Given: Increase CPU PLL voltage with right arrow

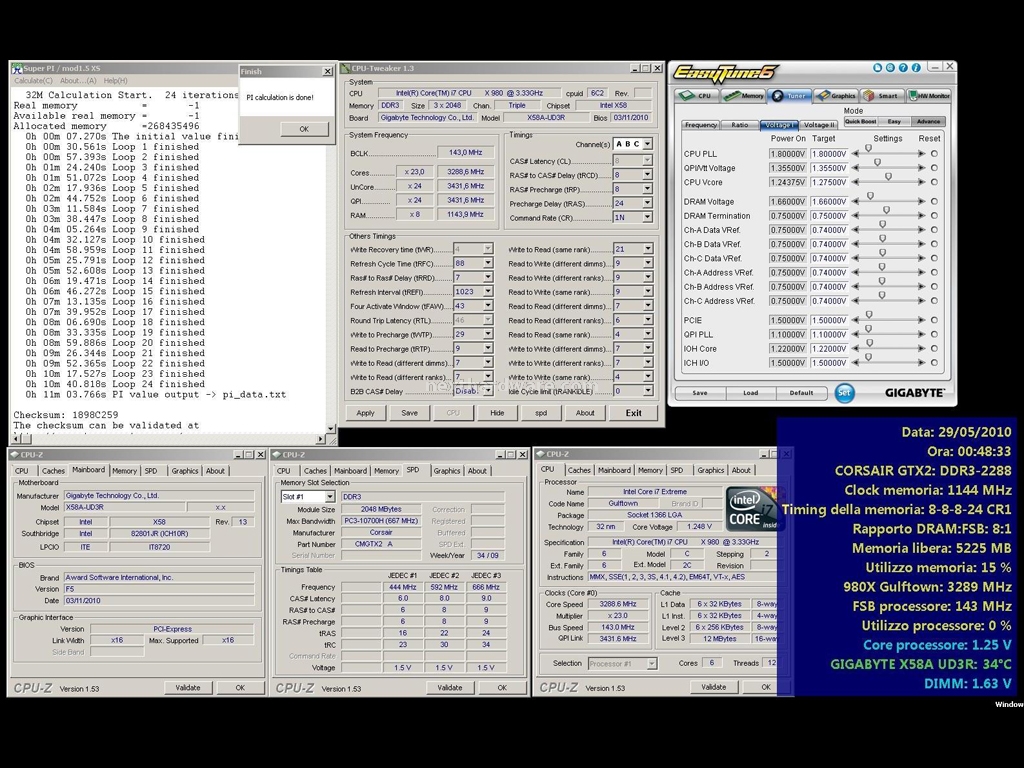Looking at the screenshot, I should coord(921,154).
